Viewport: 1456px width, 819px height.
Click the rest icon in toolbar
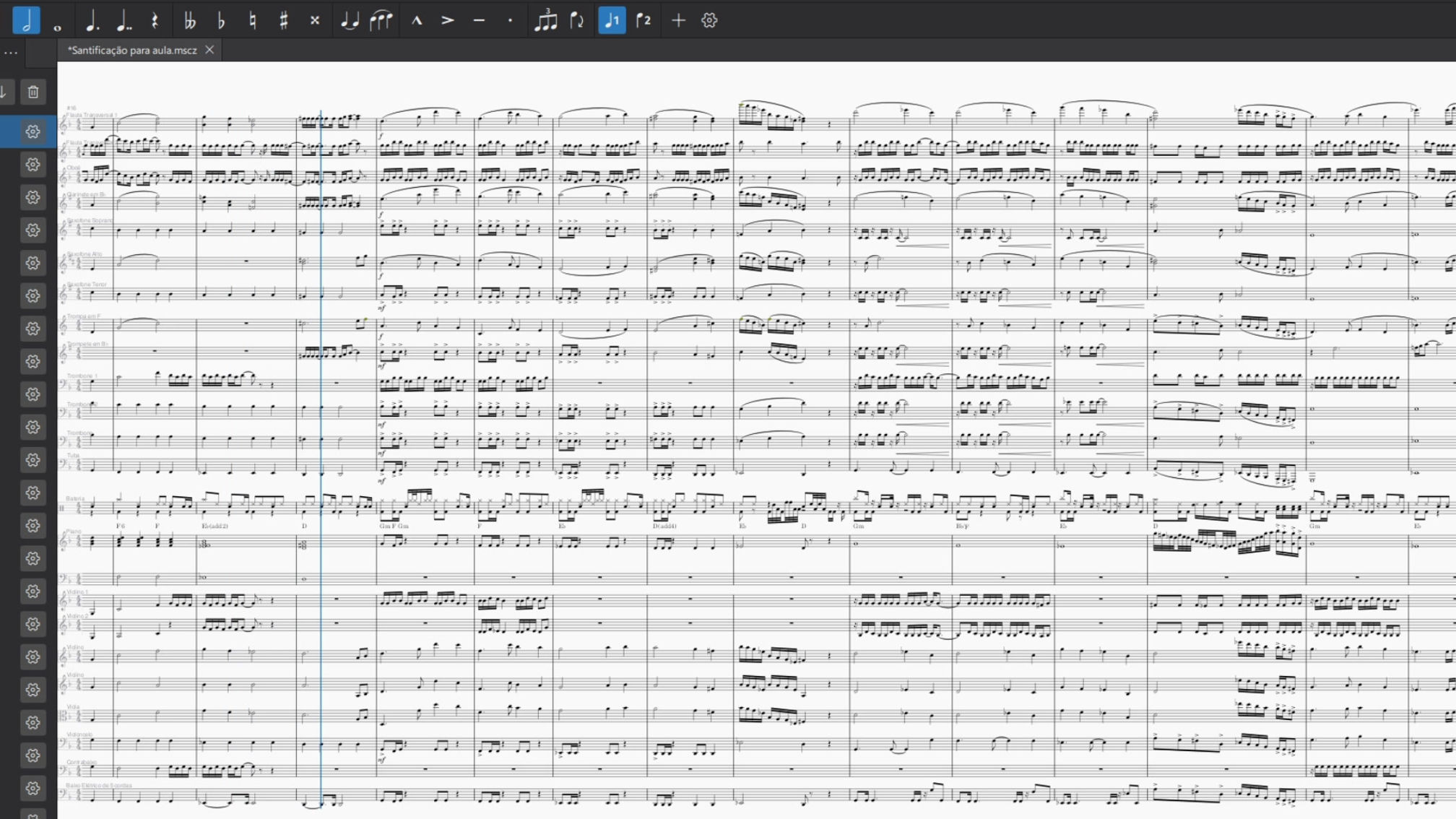[x=155, y=21]
